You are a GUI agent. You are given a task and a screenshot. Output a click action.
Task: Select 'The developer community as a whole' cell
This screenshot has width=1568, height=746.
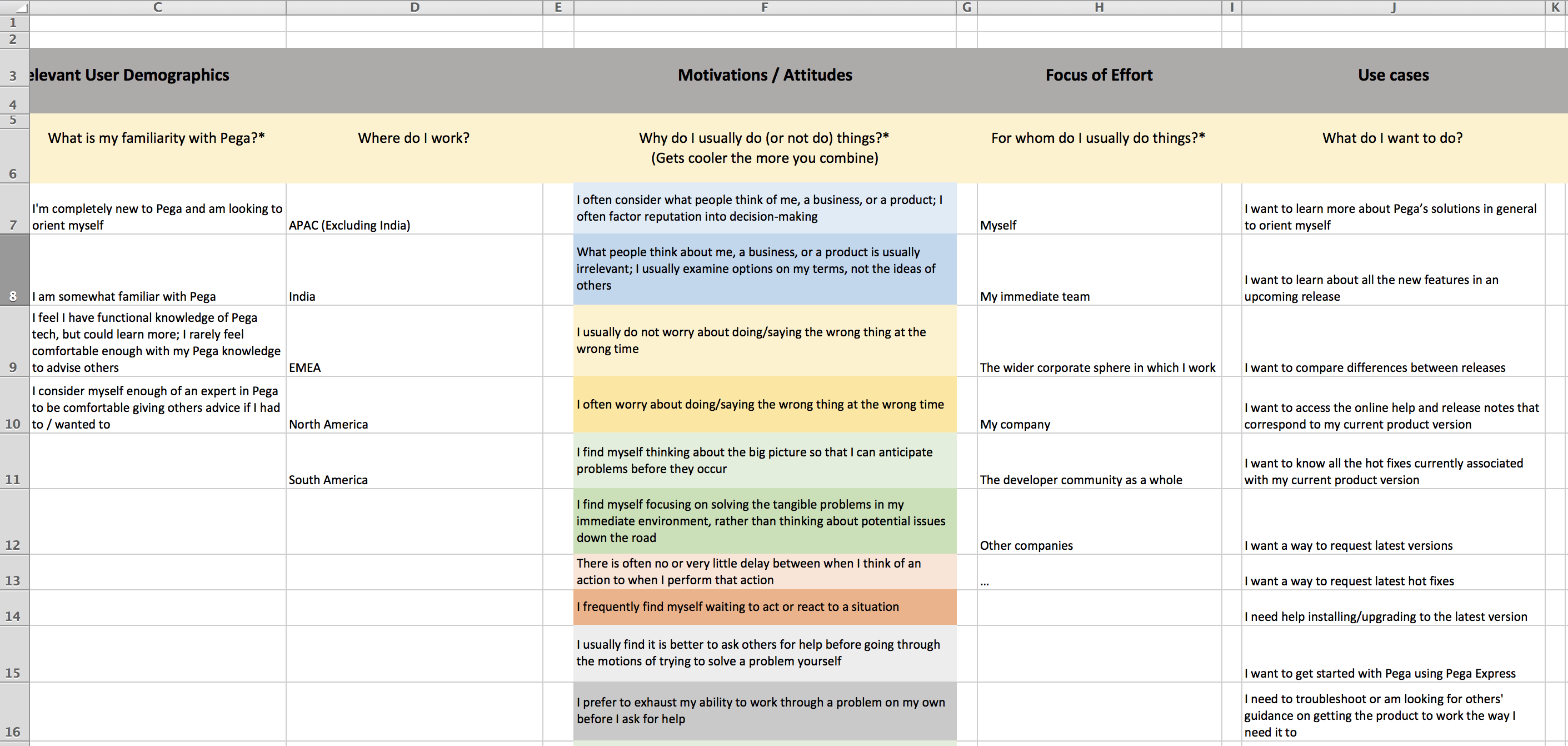click(x=1099, y=461)
